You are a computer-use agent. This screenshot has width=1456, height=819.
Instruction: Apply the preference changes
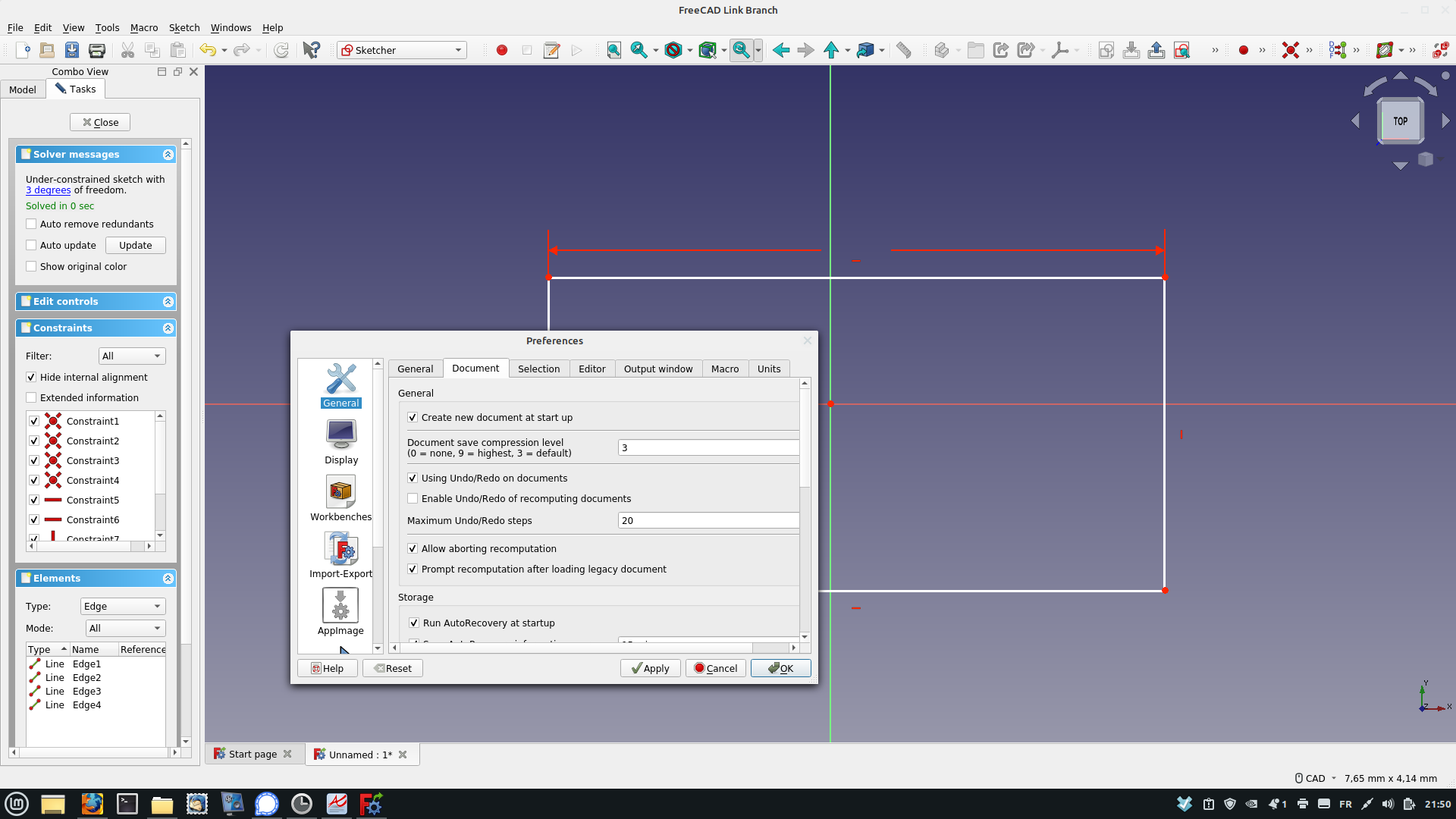(650, 668)
